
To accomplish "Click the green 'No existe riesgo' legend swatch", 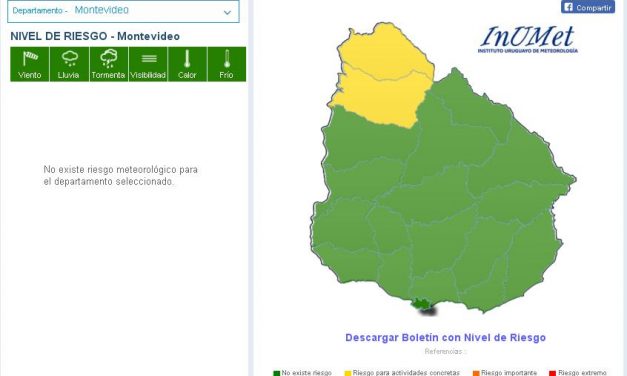I will (276, 373).
